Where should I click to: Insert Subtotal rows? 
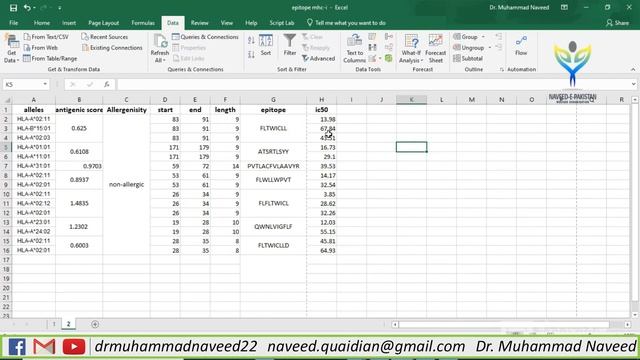[x=468, y=59]
